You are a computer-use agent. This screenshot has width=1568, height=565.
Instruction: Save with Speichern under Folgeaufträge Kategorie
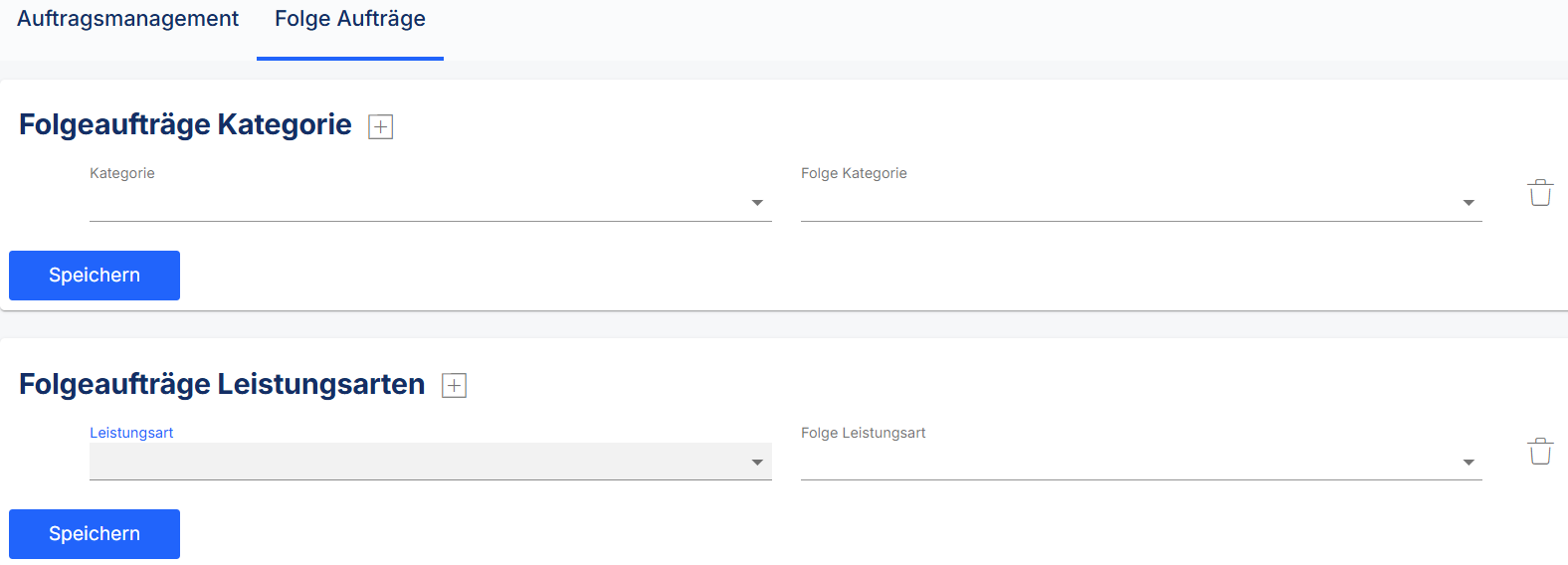coord(95,276)
